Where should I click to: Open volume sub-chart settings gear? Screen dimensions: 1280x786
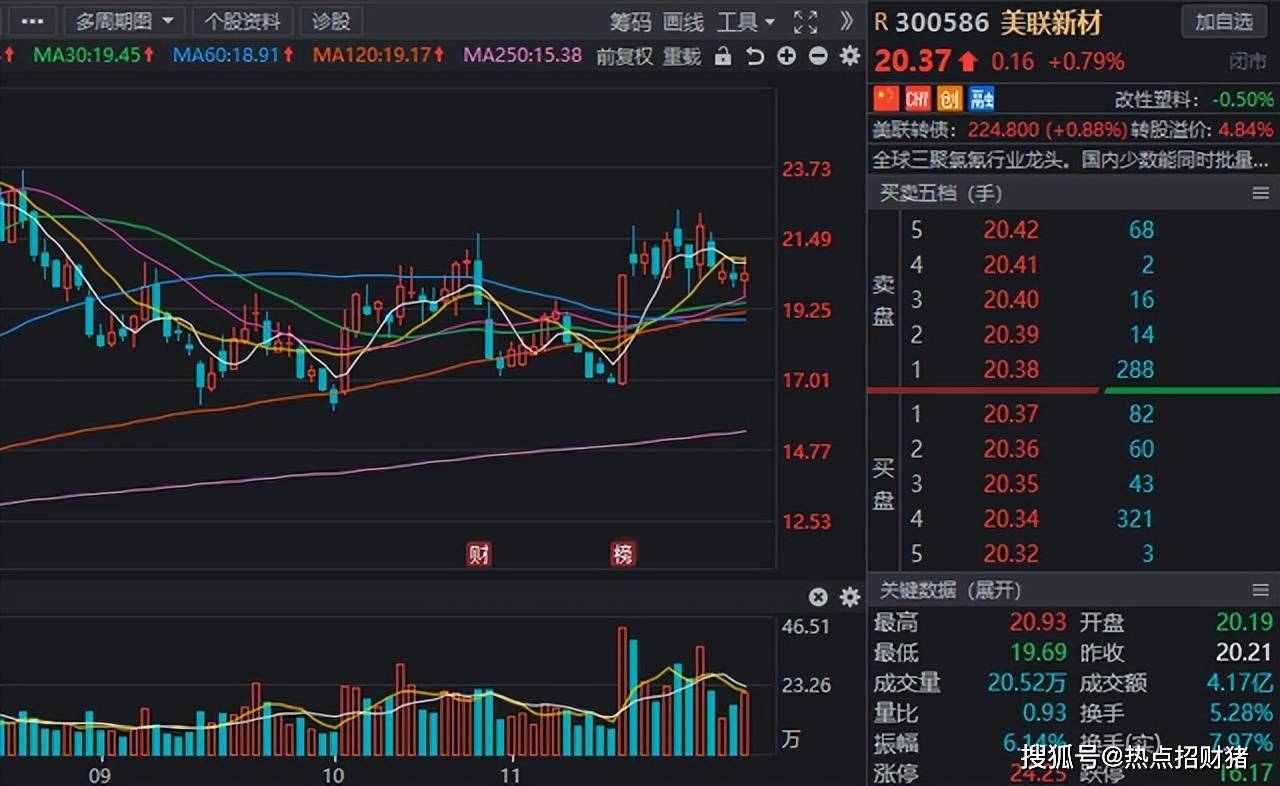click(850, 597)
